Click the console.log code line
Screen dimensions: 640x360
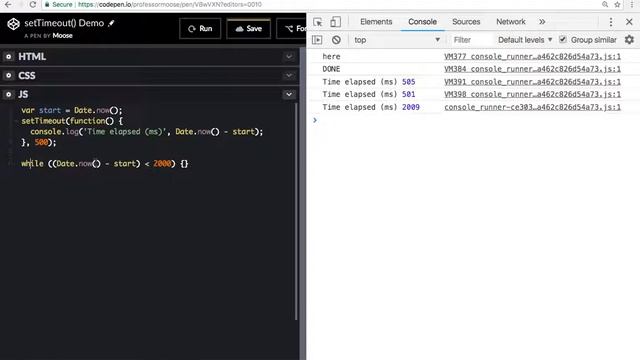147,131
